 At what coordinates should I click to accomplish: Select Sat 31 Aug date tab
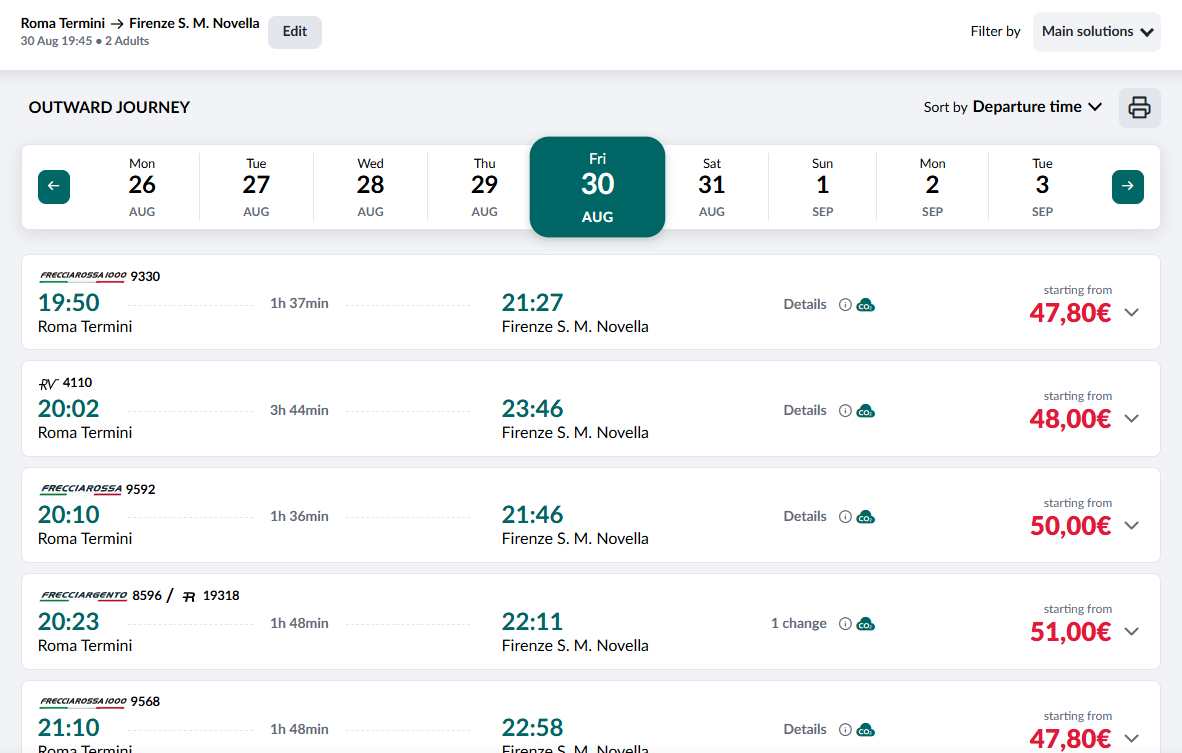pyautogui.click(x=712, y=187)
